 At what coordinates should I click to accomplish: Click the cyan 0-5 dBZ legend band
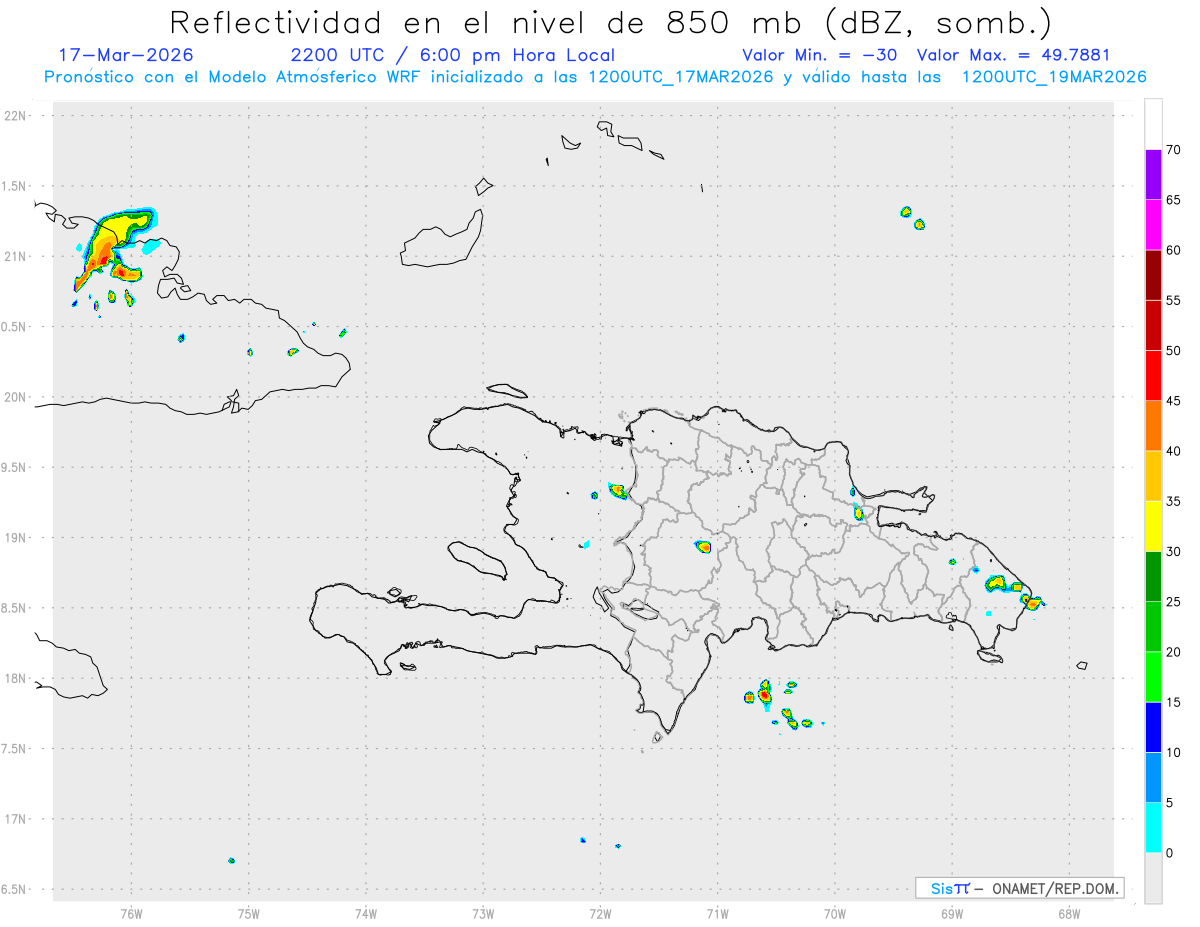pyautogui.click(x=1153, y=827)
